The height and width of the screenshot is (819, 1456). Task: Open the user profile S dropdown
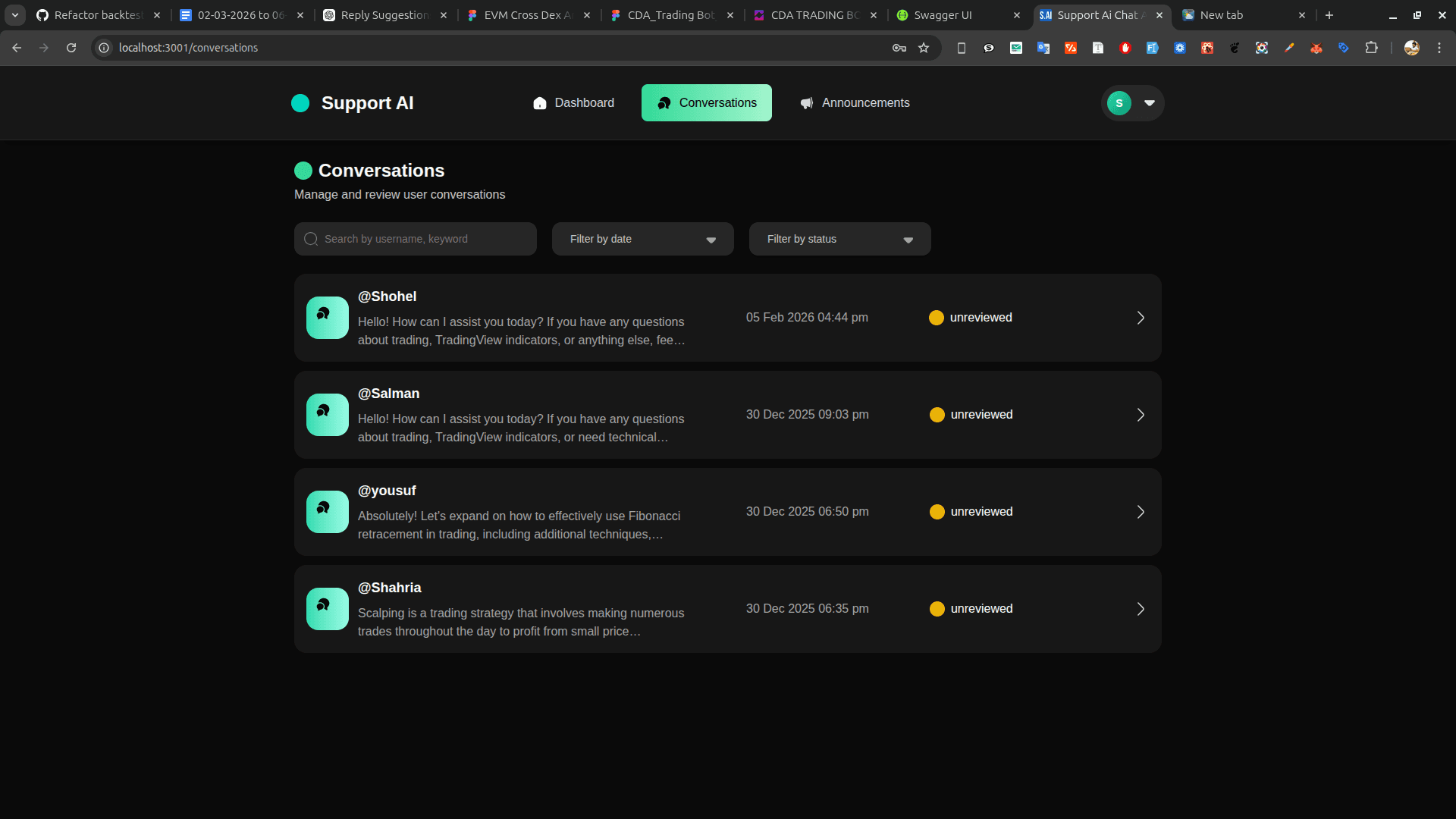(1133, 103)
